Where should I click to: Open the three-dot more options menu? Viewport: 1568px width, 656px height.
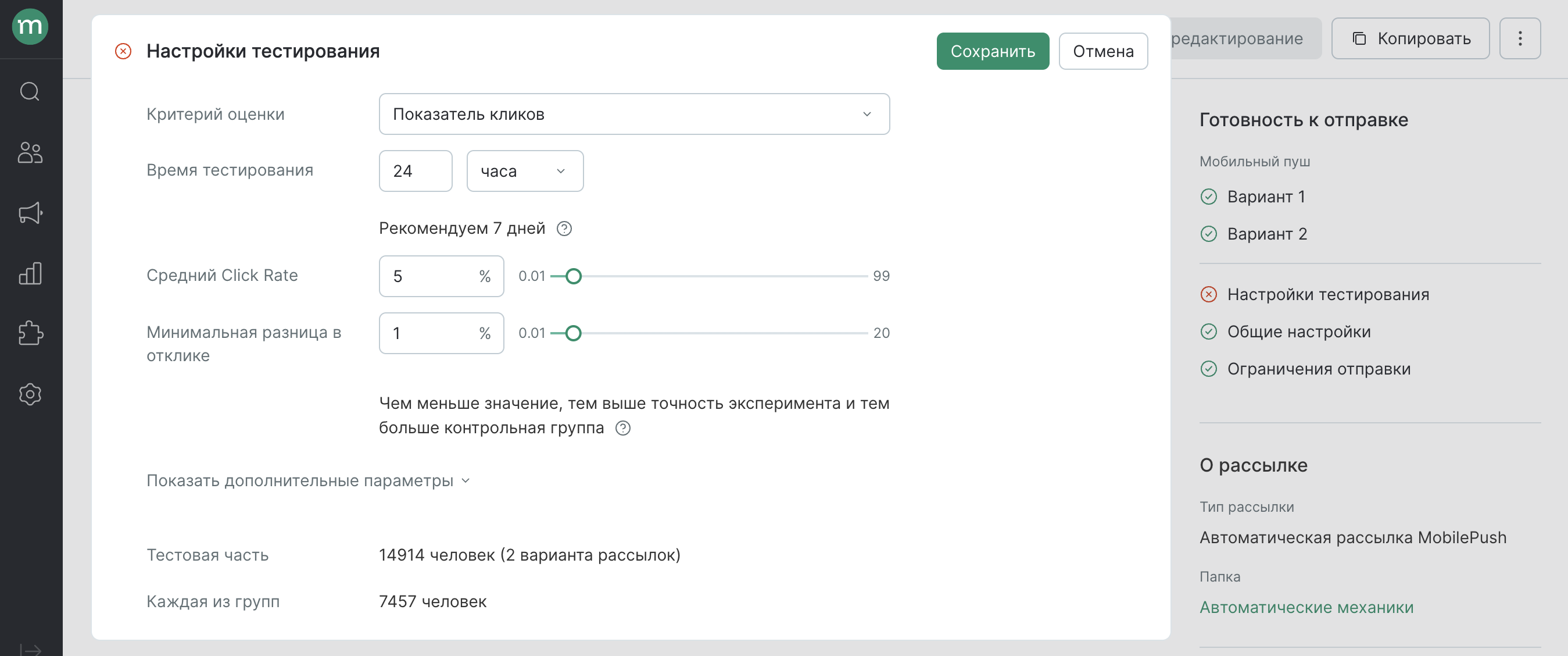1520,38
